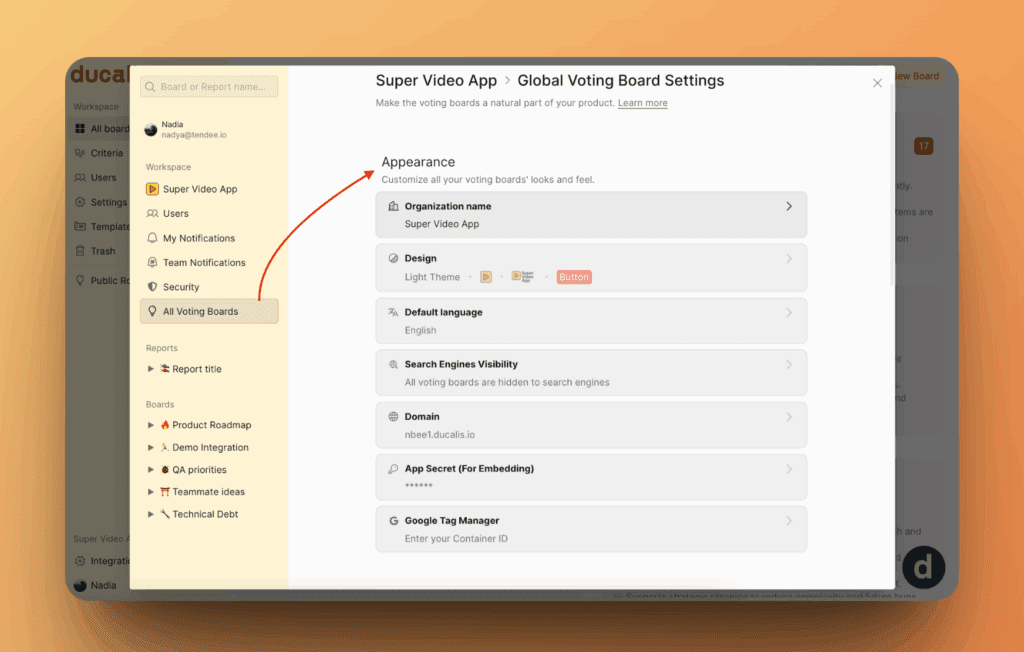Expand the Technical Debt board
Image resolution: width=1024 pixels, height=652 pixels.
click(x=151, y=514)
